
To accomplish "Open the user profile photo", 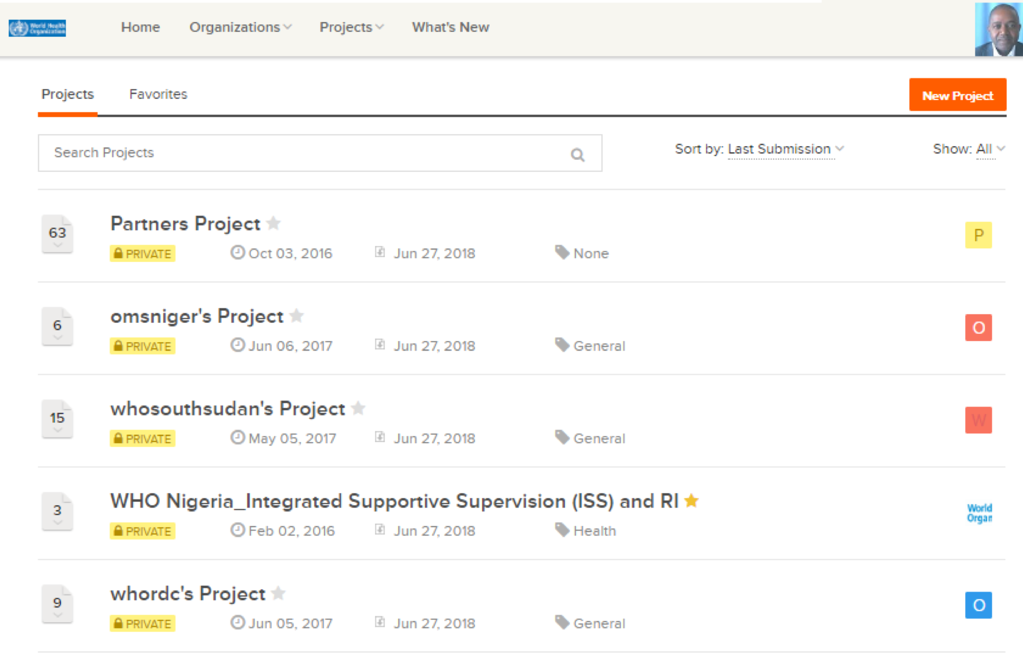I will tap(999, 29).
